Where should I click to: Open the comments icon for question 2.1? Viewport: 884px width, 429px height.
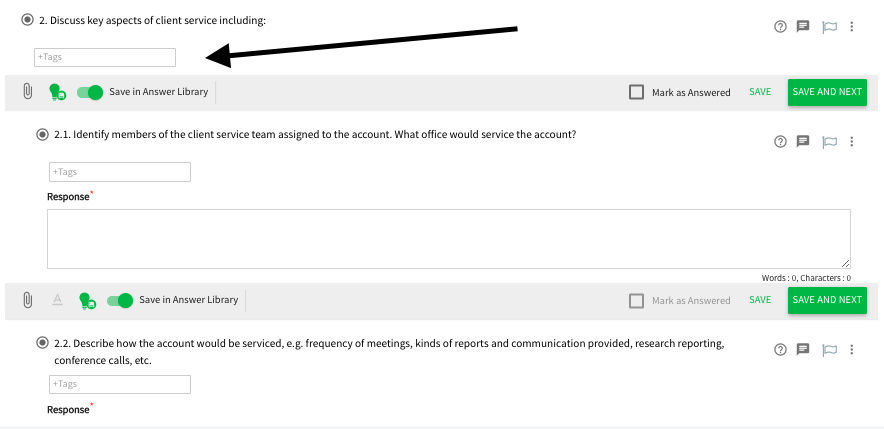click(x=803, y=141)
